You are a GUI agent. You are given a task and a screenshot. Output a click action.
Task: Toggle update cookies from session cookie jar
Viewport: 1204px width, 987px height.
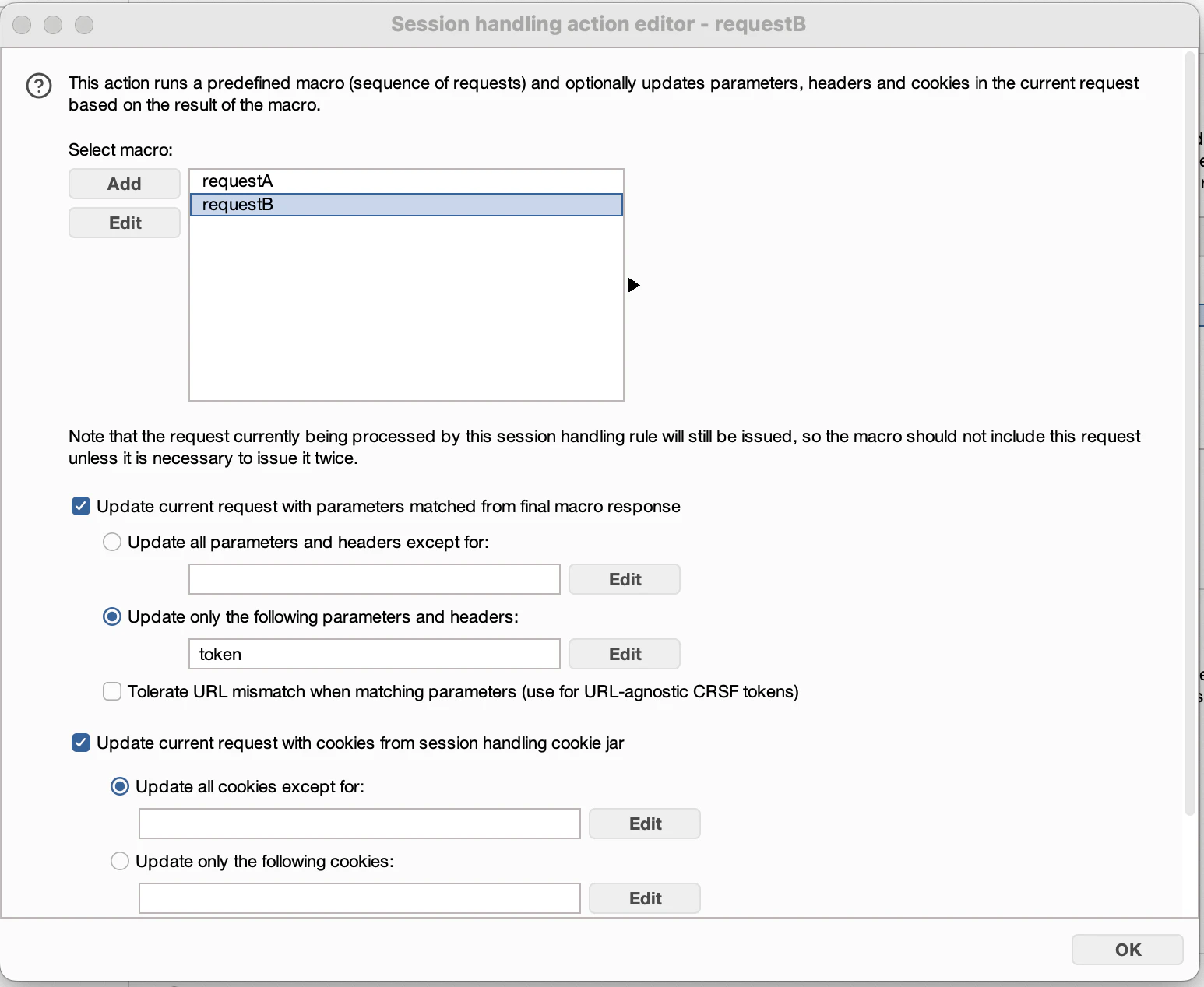point(81,743)
